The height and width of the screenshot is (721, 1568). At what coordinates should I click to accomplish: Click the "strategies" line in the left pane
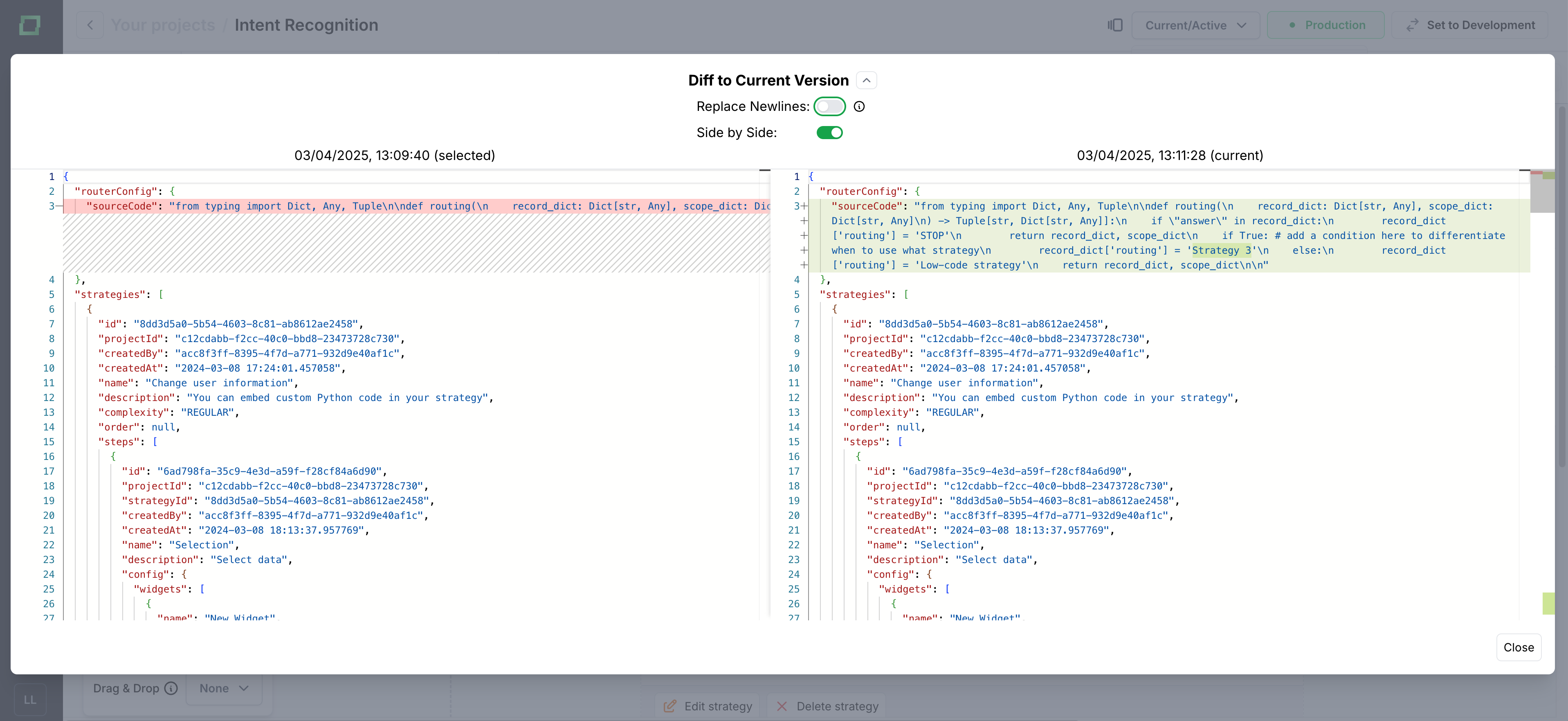[x=119, y=295]
